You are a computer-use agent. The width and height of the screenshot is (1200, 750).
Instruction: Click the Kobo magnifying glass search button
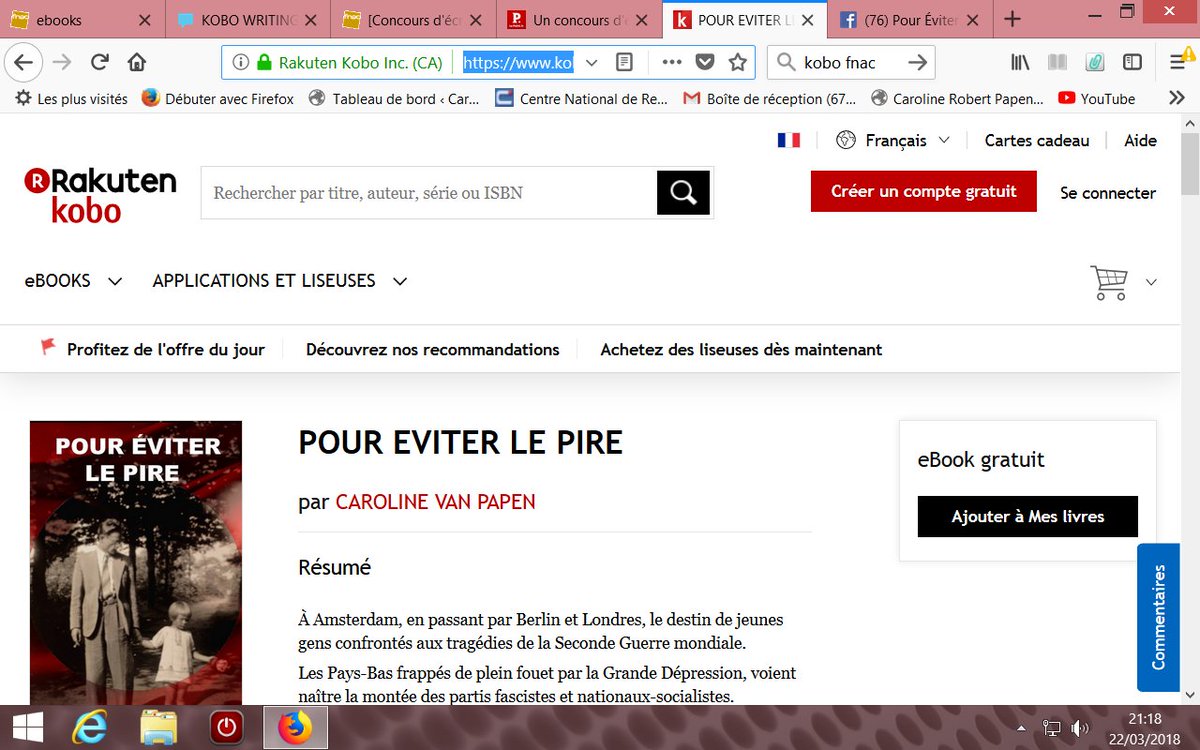683,193
